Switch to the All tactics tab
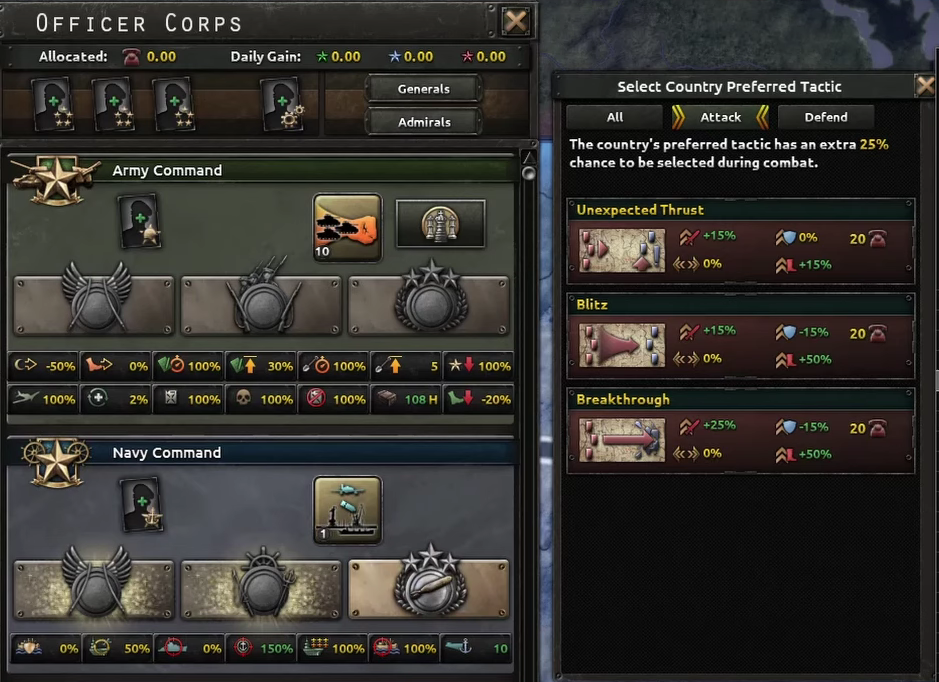 point(614,117)
